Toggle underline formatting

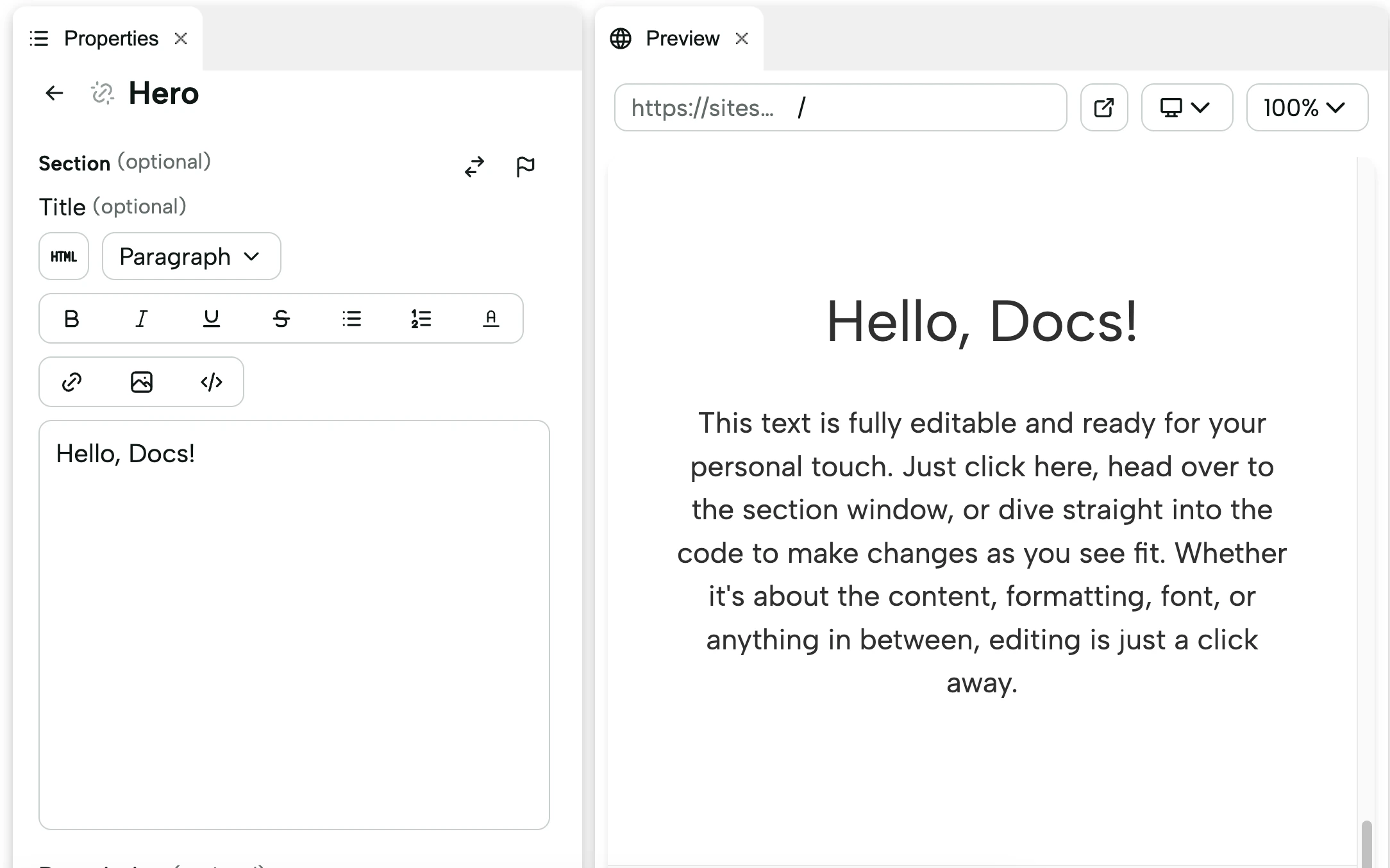point(212,319)
